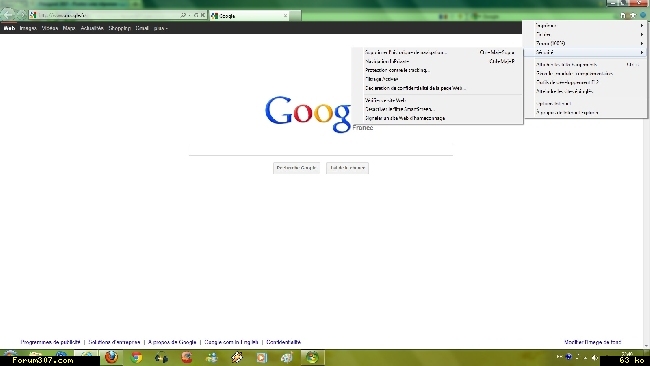Viewport: 650px width, 366px height.
Task: Click 'Modifier l'image de fond' link
Action: (x=593, y=342)
